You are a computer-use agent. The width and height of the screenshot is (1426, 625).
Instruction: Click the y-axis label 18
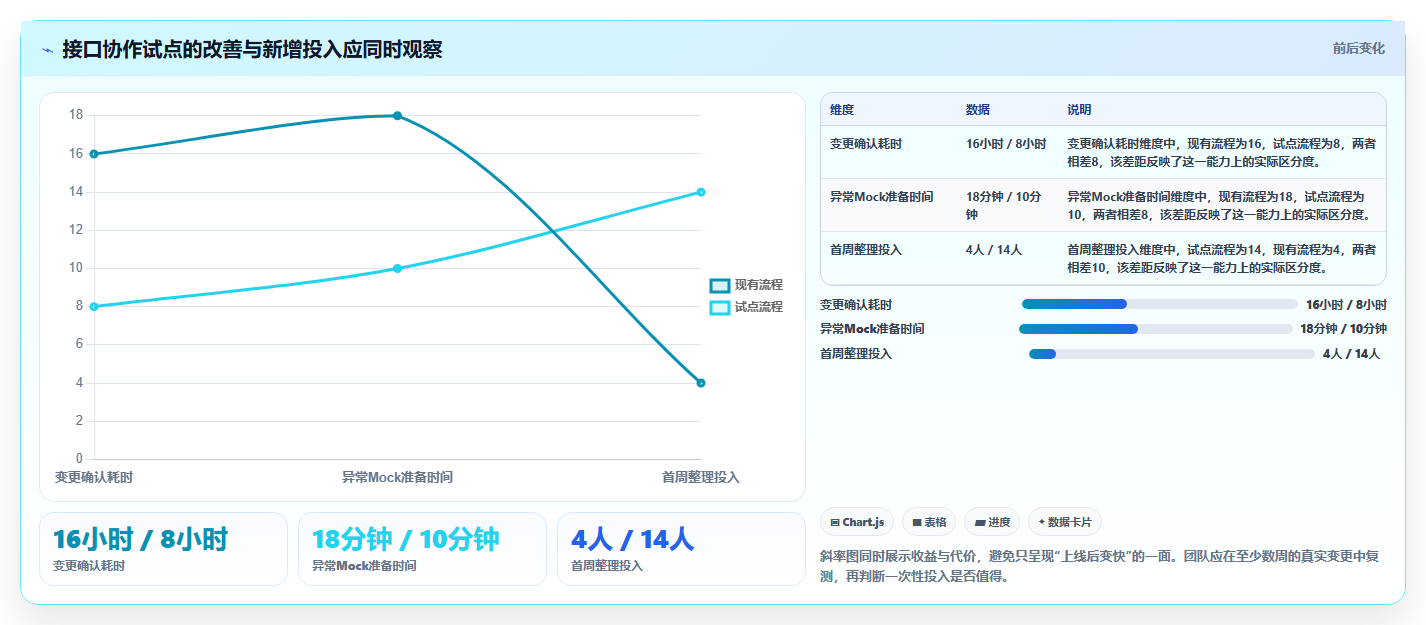[x=76, y=115]
